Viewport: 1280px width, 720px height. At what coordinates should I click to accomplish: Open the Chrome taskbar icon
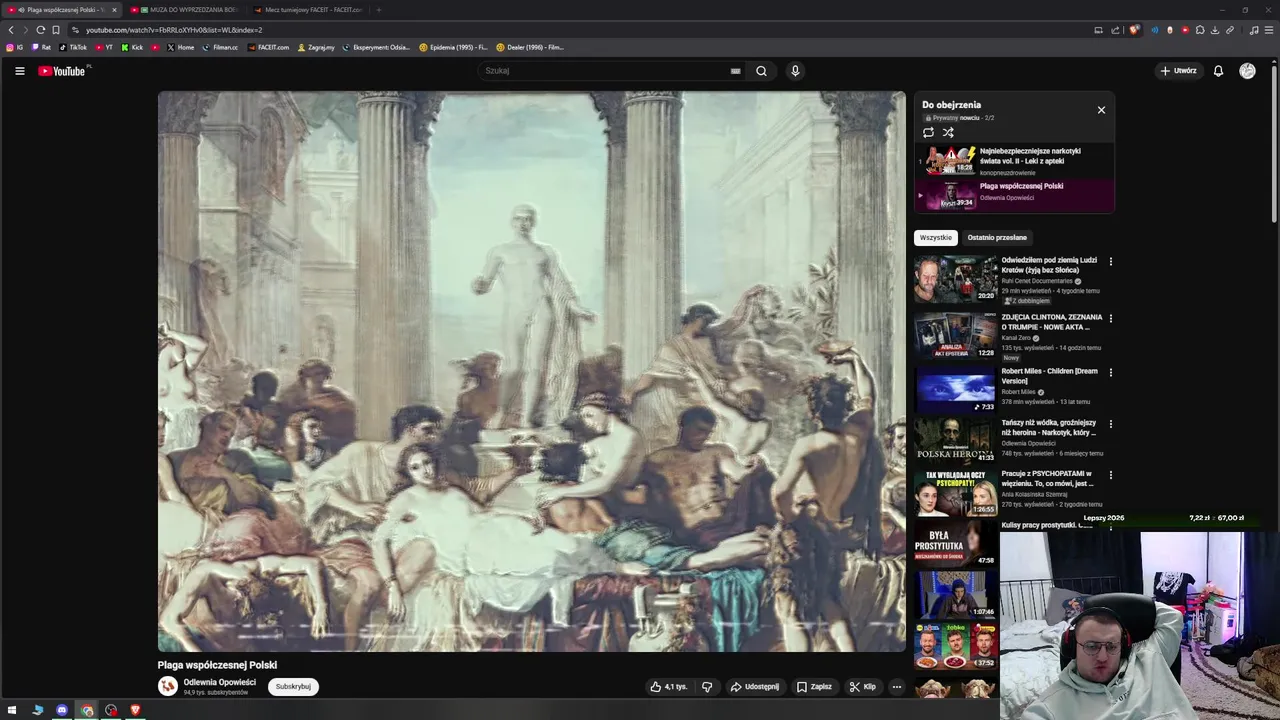pyautogui.click(x=87, y=710)
